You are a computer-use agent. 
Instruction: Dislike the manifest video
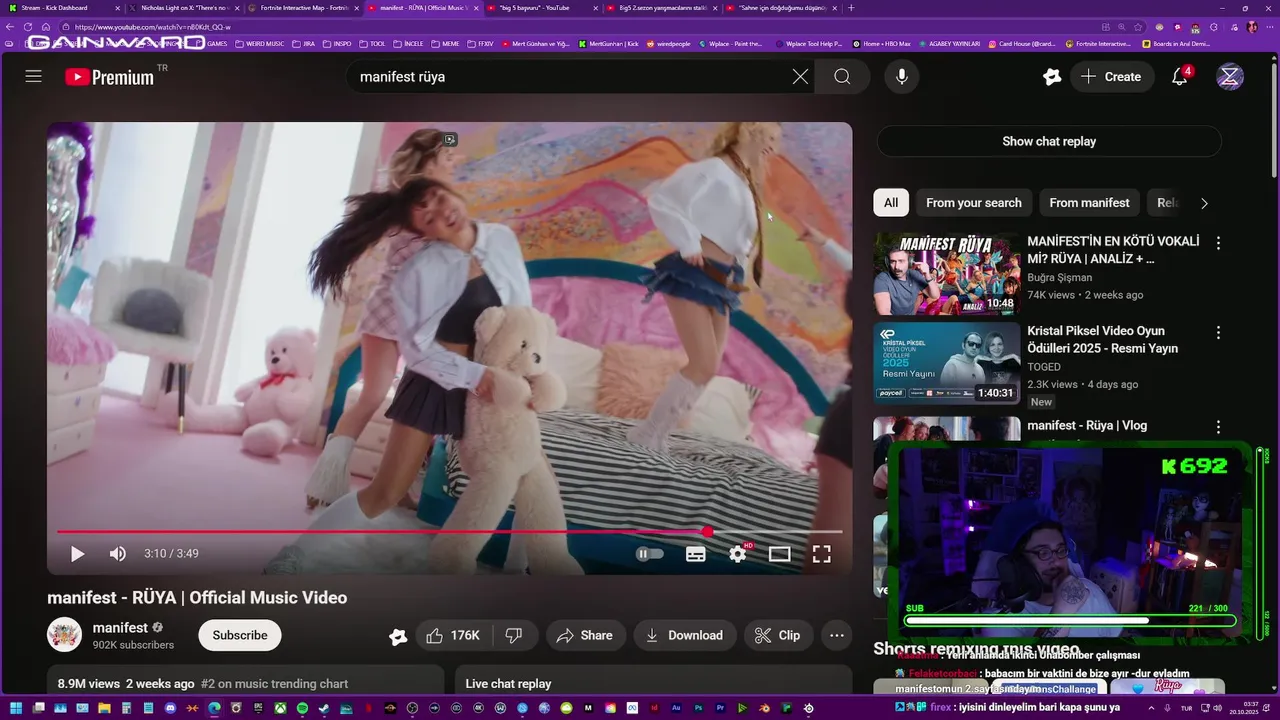click(x=514, y=635)
